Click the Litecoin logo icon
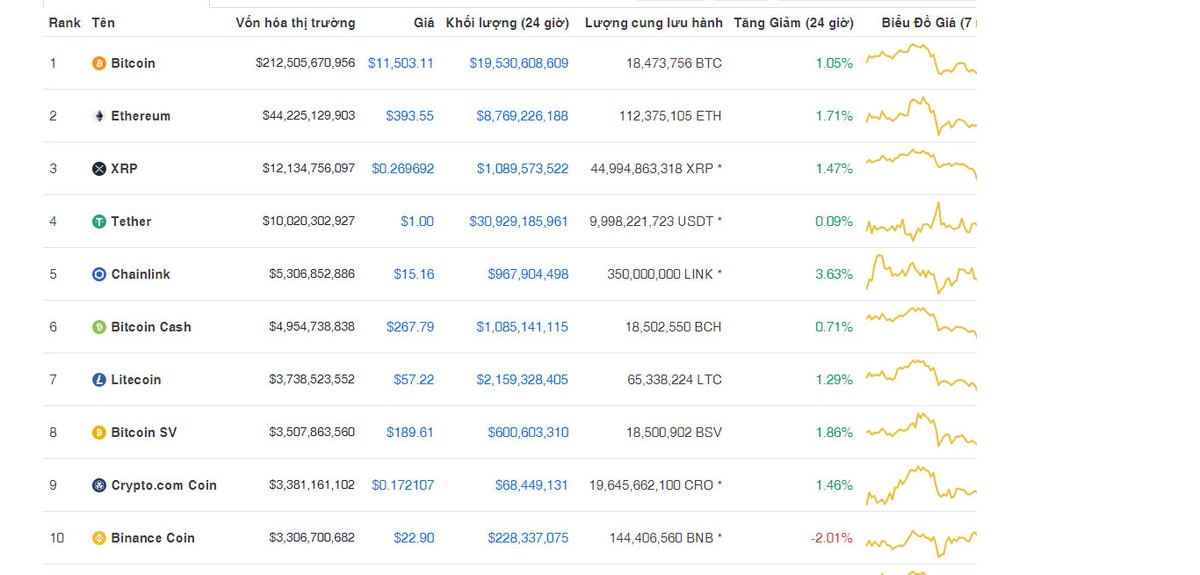1200x575 pixels. point(99,380)
